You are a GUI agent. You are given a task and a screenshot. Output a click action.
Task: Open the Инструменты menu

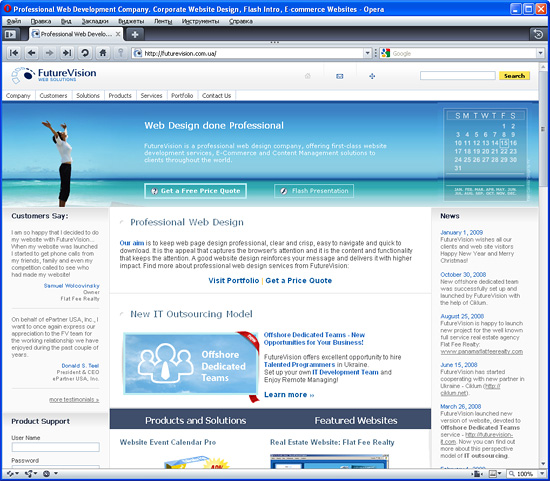200,21
